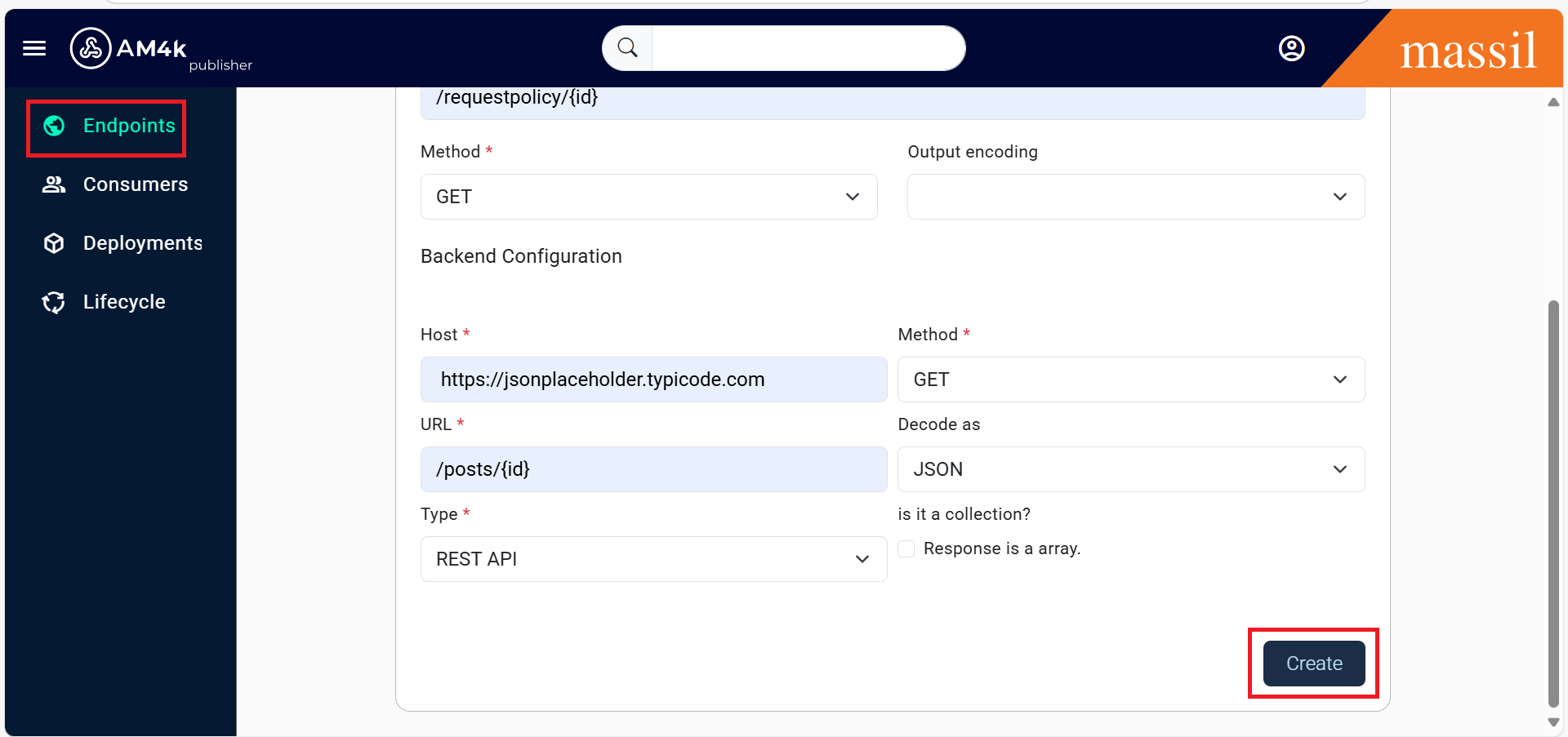Click the Consumers people icon
Image resolution: width=1568 pixels, height=737 pixels.
54,184
